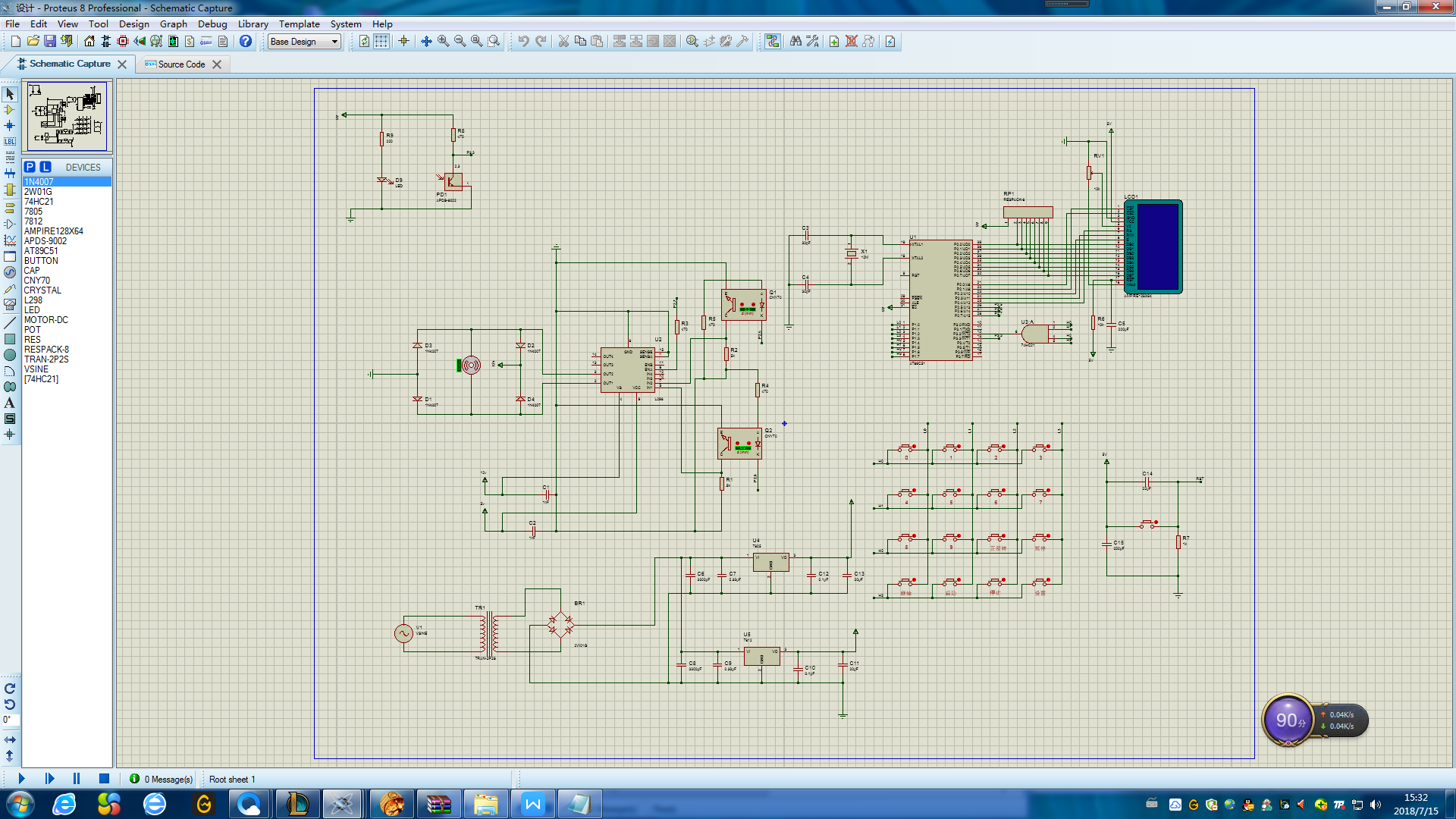Toggle the false origin crosshair
This screenshot has width=1456, height=819.
[x=403, y=42]
